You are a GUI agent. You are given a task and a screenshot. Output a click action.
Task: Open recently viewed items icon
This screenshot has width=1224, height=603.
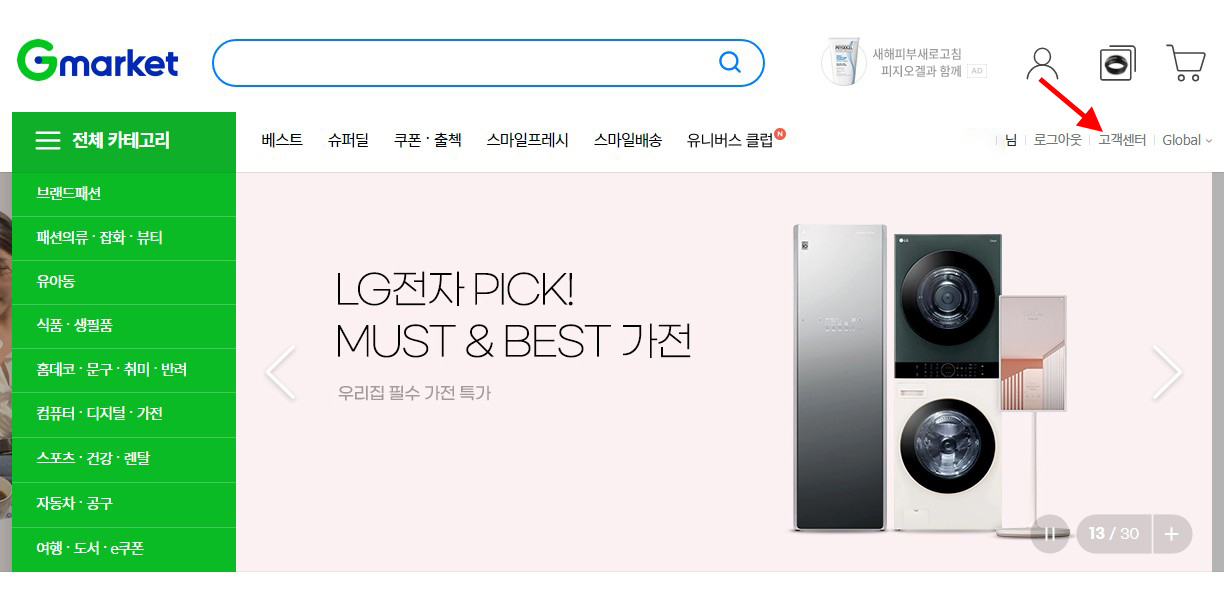(x=1117, y=63)
